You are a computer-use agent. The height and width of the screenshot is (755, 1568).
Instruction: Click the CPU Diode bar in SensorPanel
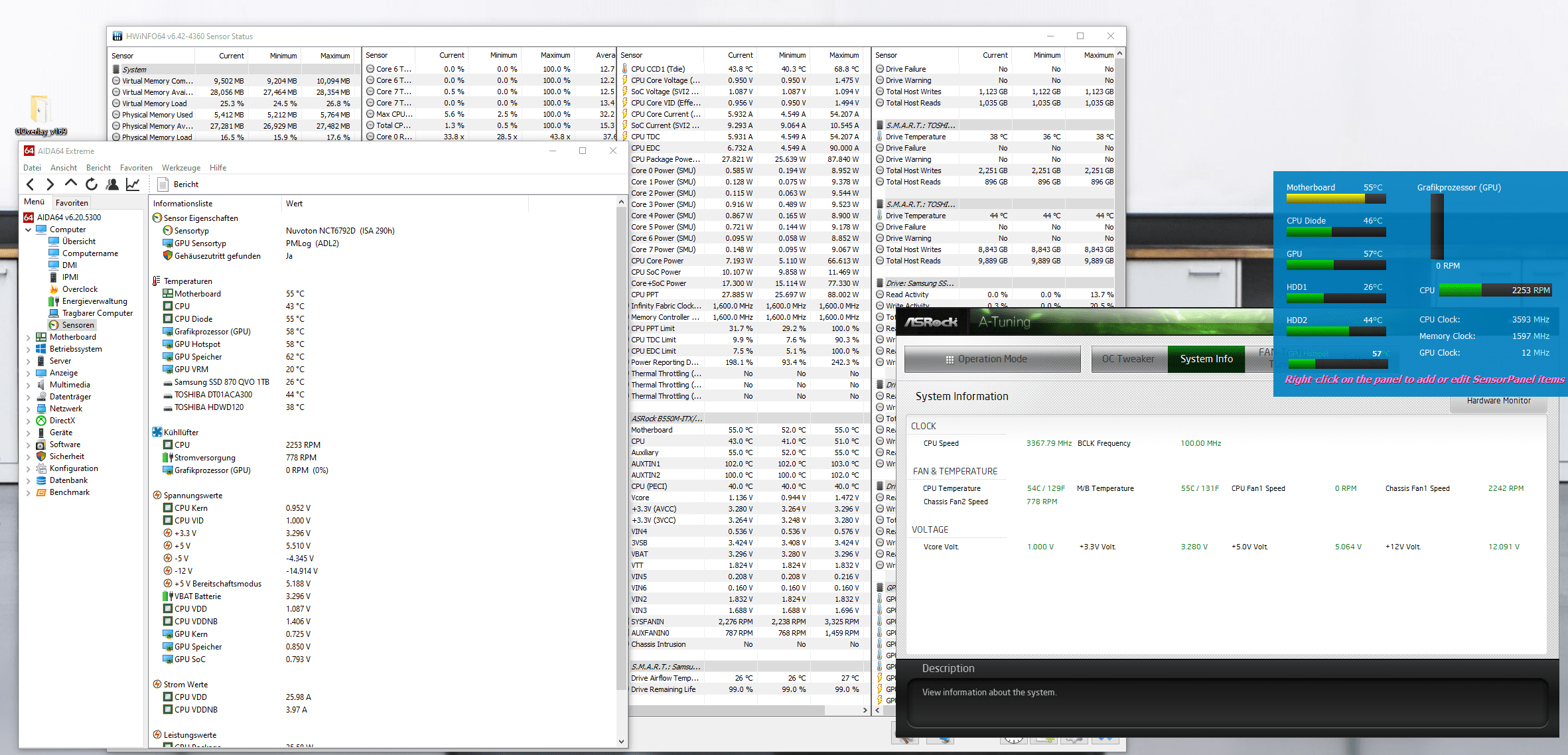[1336, 232]
